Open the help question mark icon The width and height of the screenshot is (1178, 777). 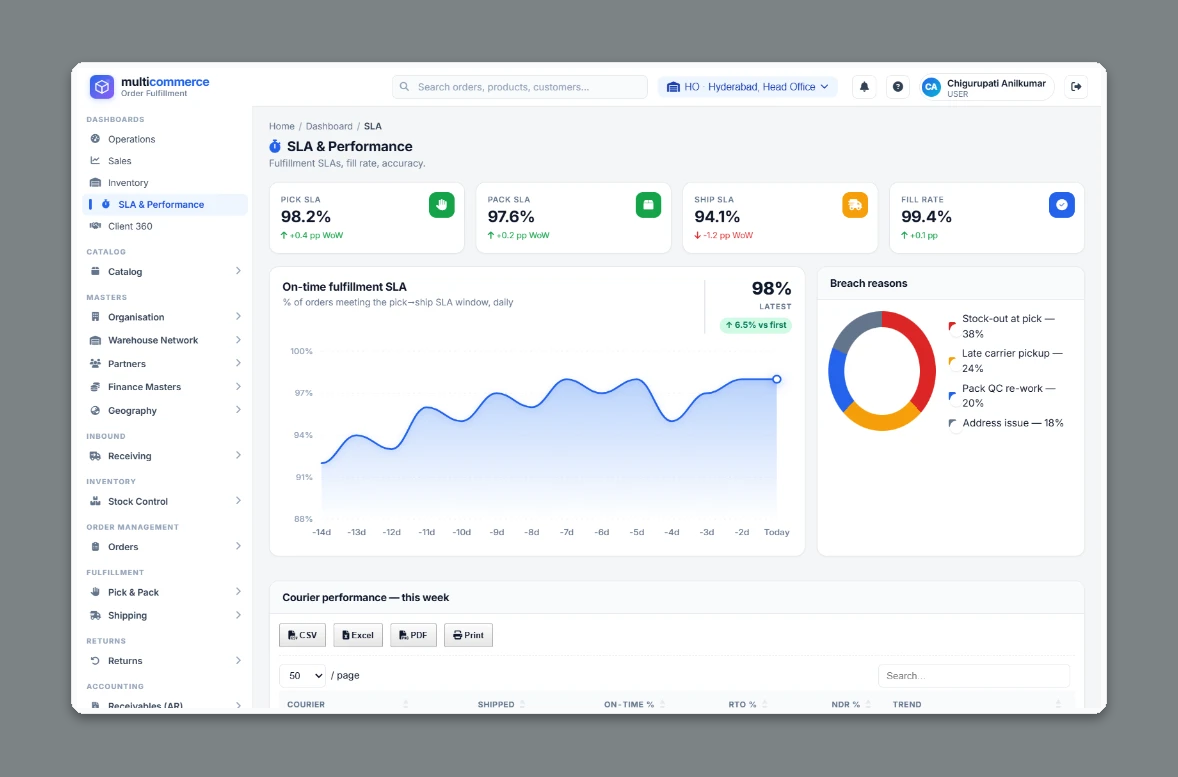pyautogui.click(x=898, y=87)
